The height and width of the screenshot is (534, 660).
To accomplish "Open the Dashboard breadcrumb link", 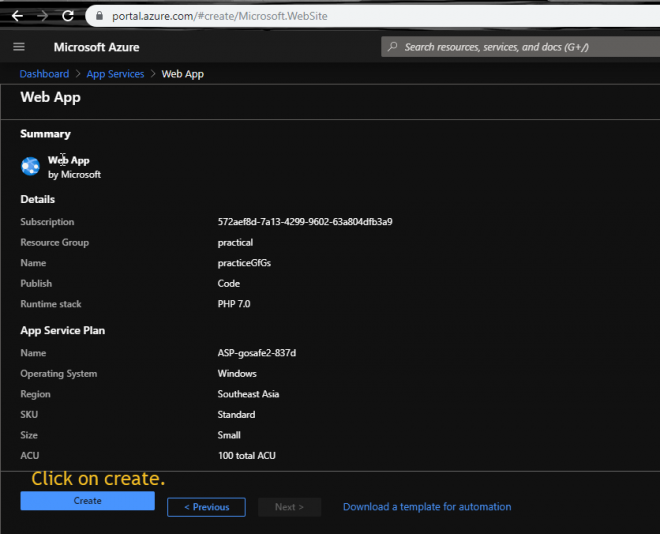I will click(44, 74).
